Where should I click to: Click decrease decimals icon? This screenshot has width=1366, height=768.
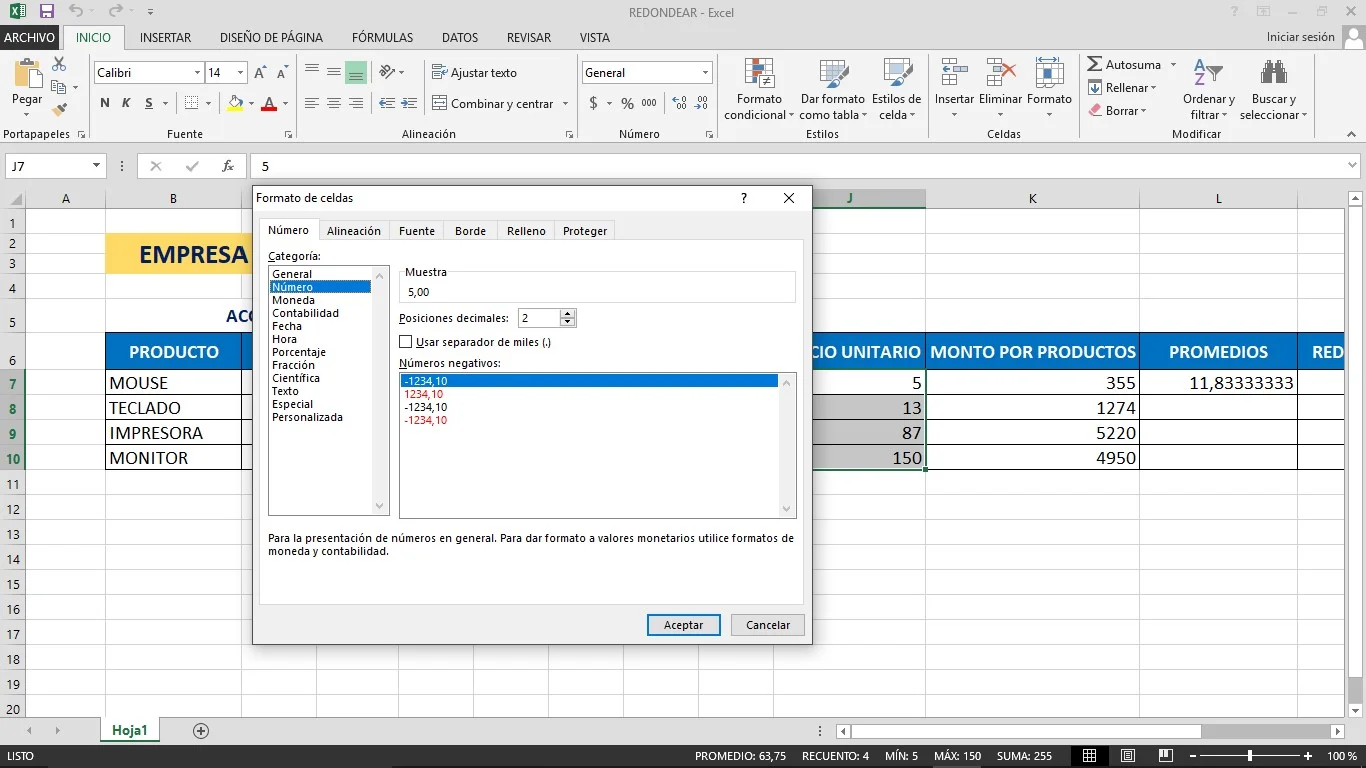(702, 103)
